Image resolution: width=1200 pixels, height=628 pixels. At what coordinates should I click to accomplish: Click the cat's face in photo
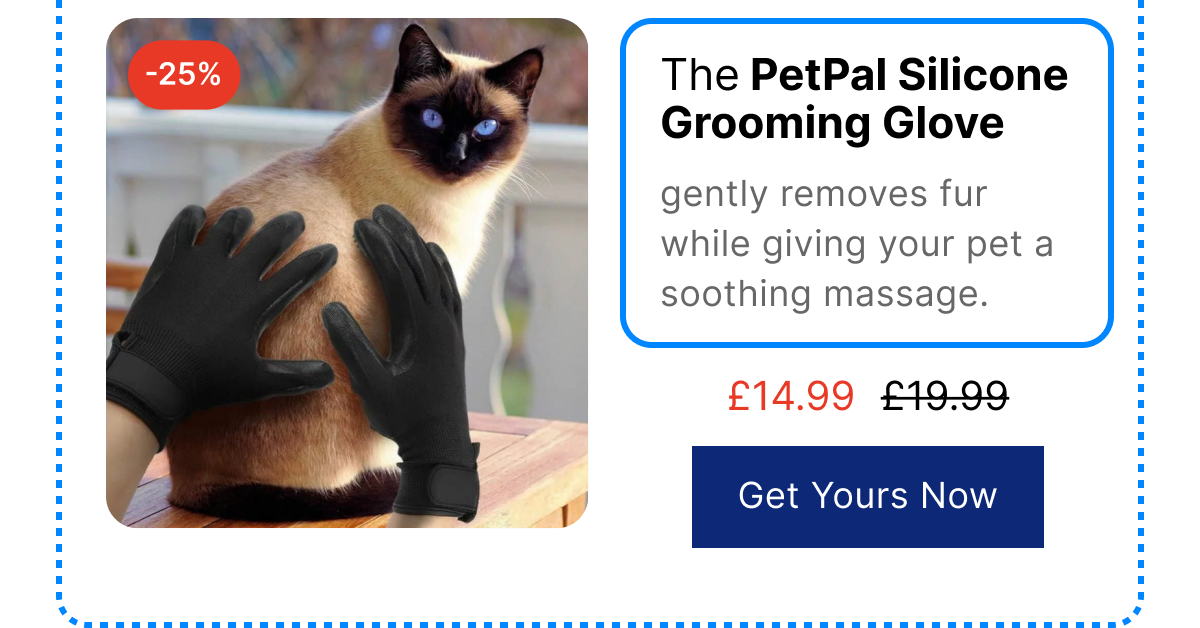[459, 112]
